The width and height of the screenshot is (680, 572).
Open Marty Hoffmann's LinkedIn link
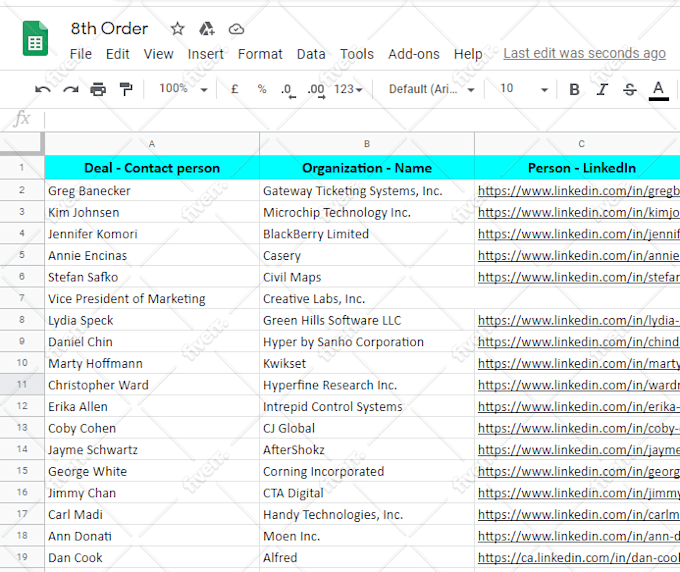coord(579,363)
